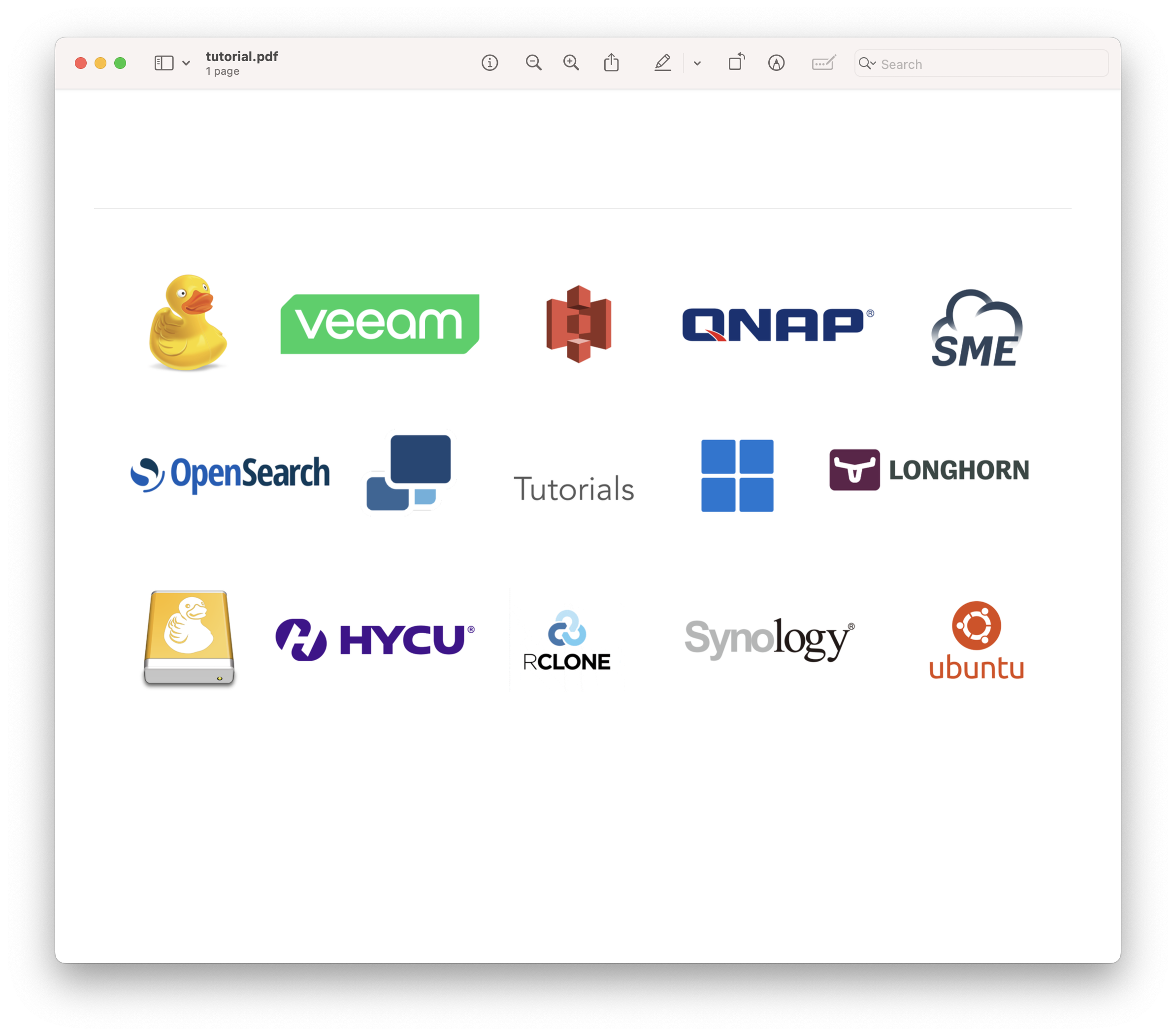The image size is (1176, 1036).
Task: Select the orange Ubuntu logo
Action: [x=977, y=640]
